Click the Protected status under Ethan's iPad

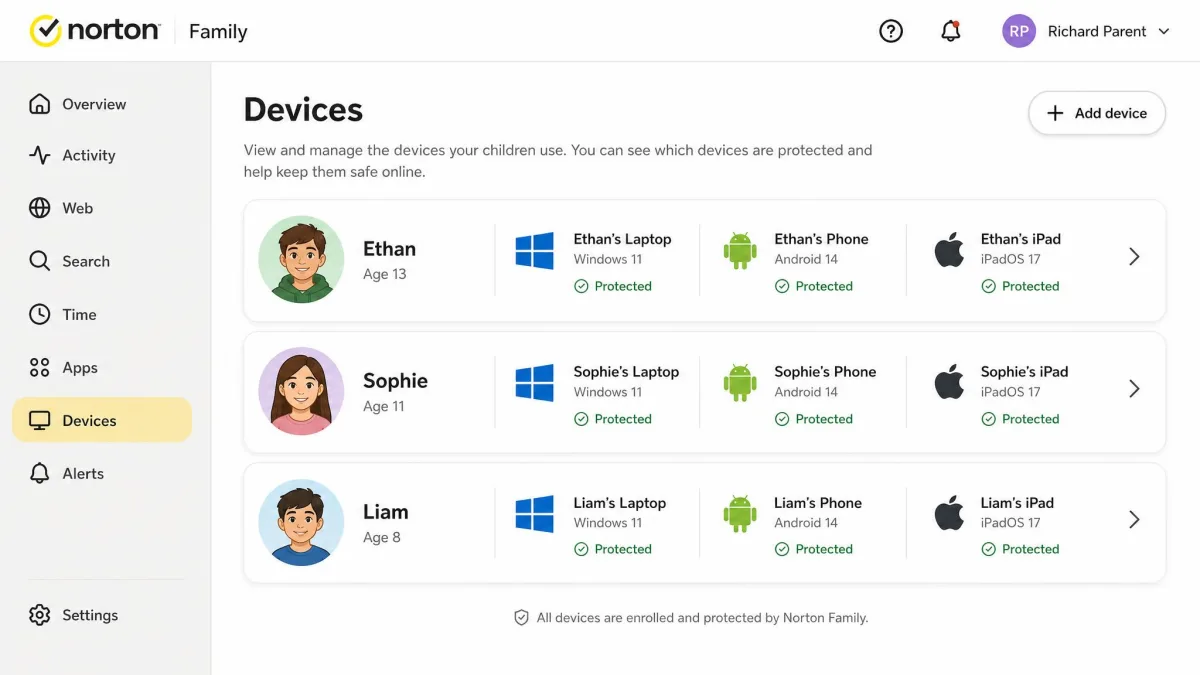tap(1020, 286)
